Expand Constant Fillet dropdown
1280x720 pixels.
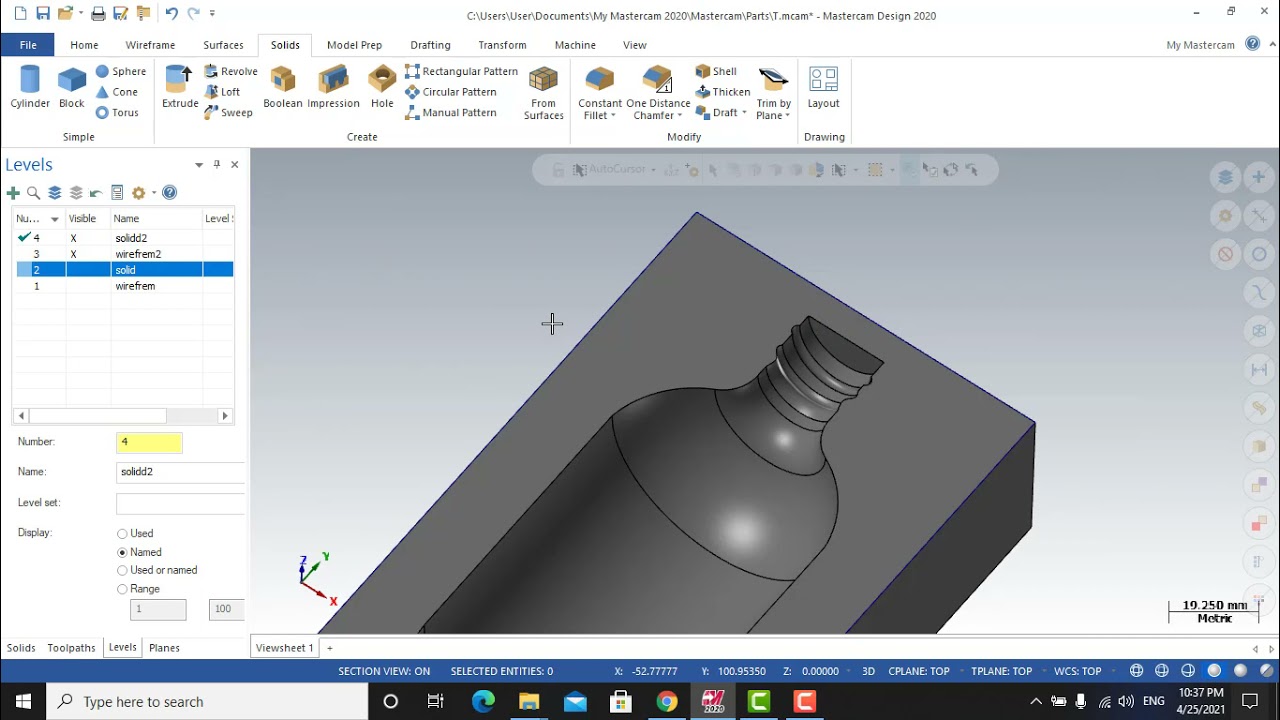612,116
